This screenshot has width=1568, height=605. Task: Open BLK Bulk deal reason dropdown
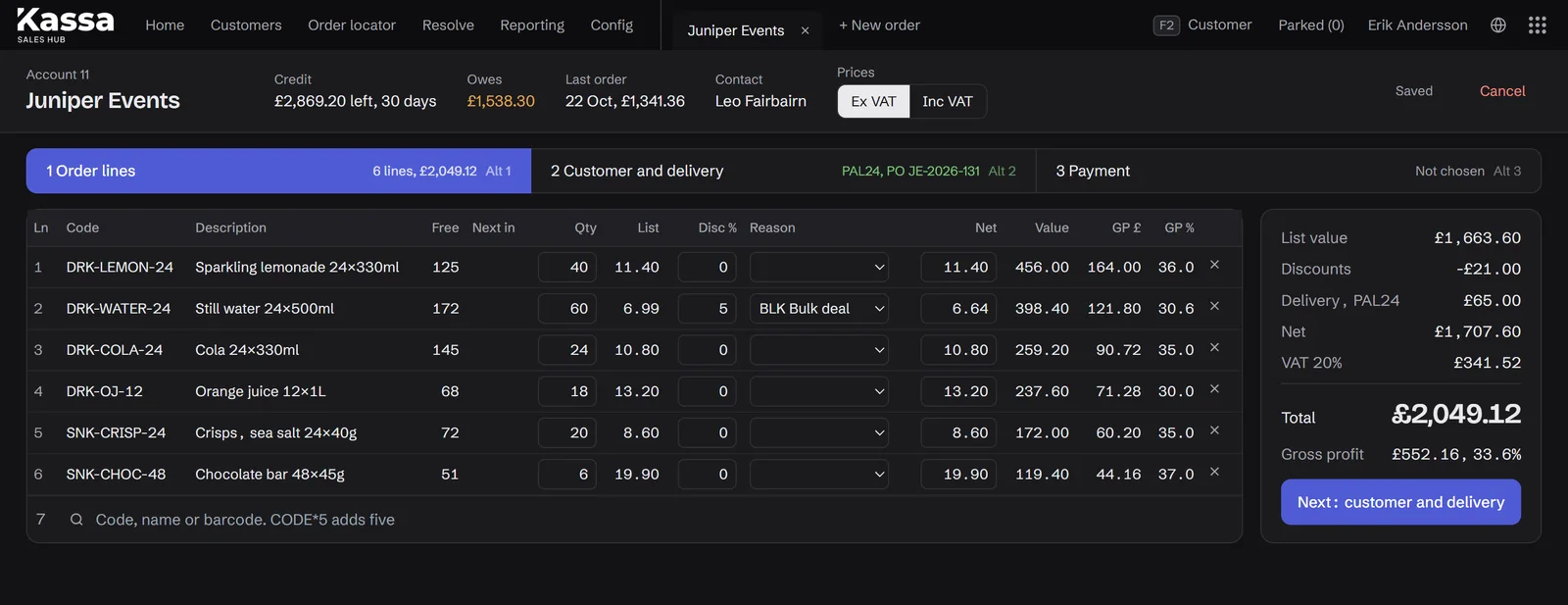point(818,308)
